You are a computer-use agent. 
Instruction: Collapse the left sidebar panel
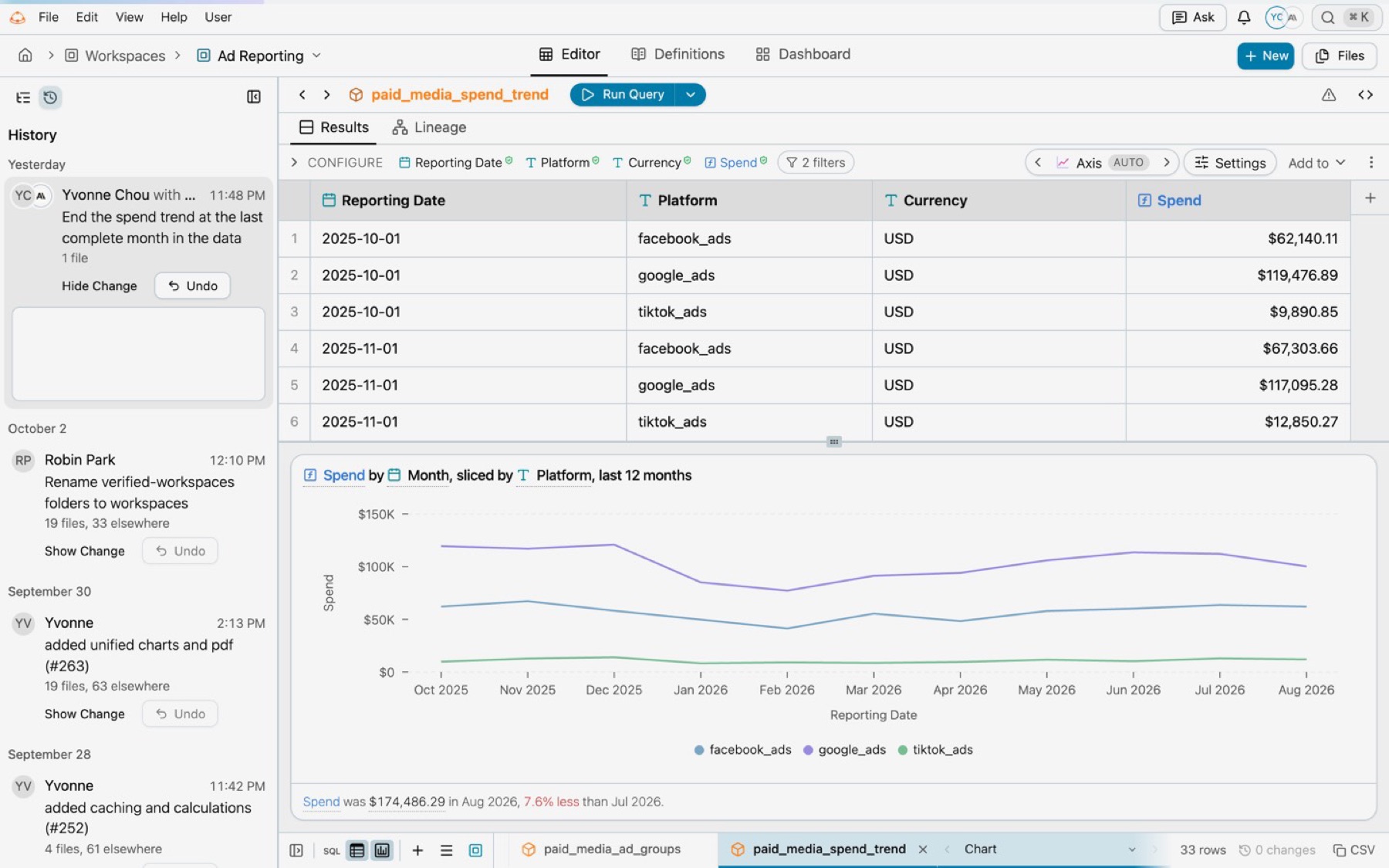point(253,96)
